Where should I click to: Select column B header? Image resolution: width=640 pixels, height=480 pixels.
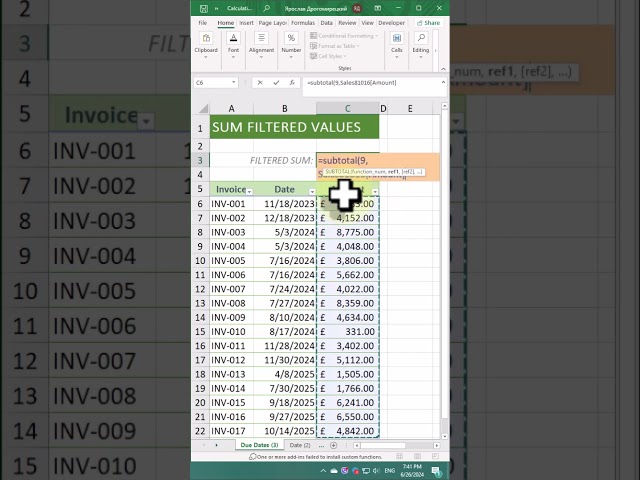click(x=284, y=109)
